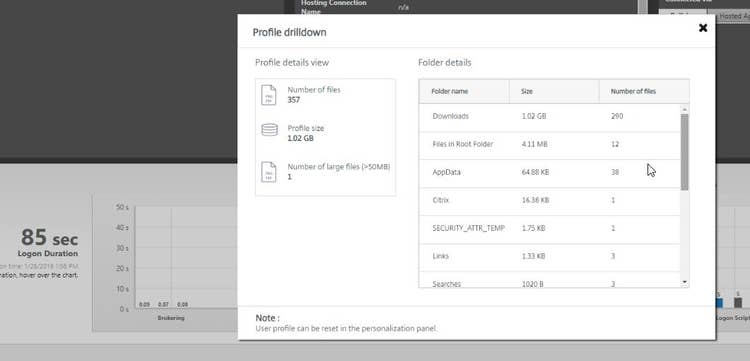
Task: Select the Downloads folder row
Action: (x=550, y=118)
